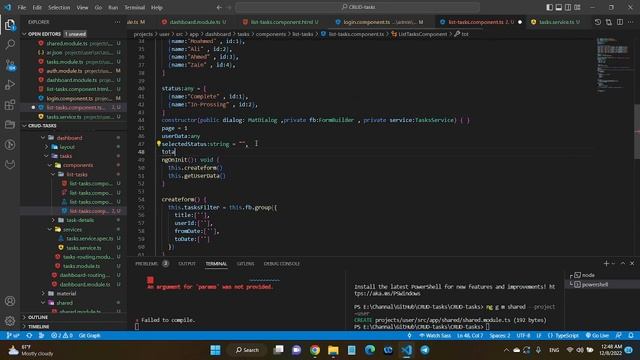Open the Extensions view
The width and height of the screenshot is (640, 360).
coord(10,104)
